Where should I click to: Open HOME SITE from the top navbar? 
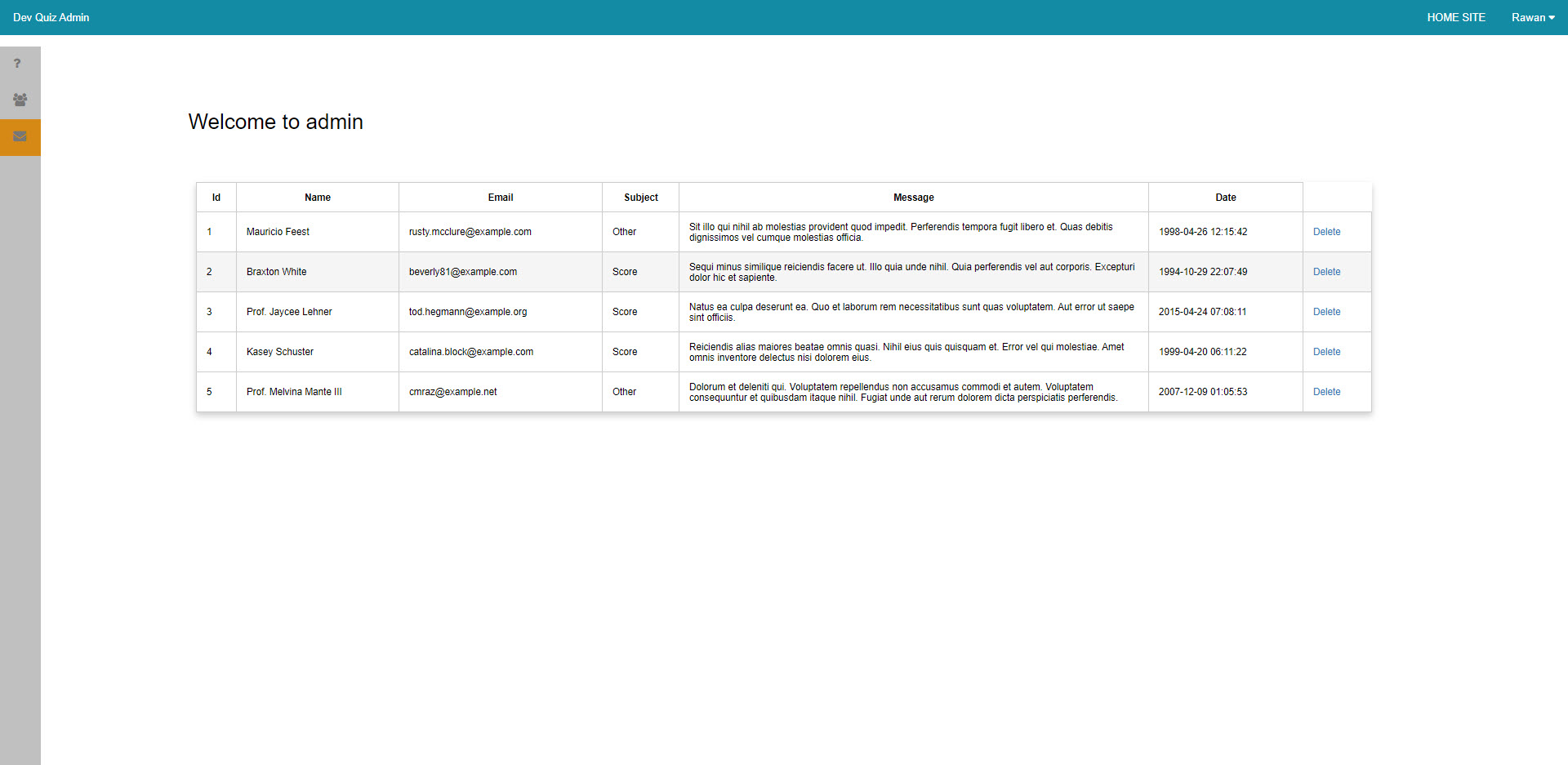click(1456, 17)
